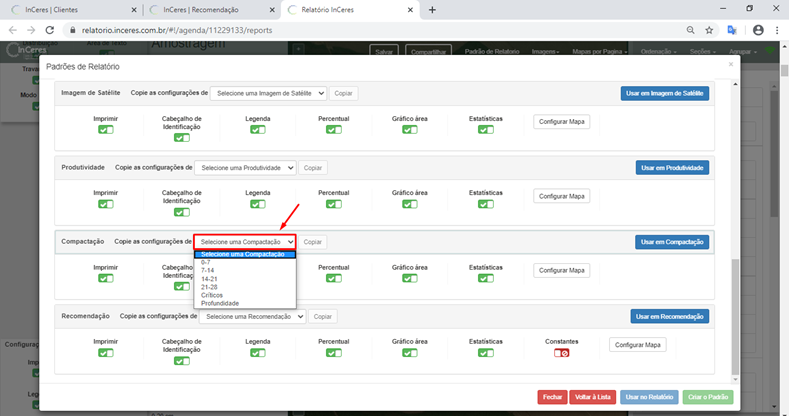This screenshot has width=789, height=416.
Task: Open Configurar Mapa for Imagem de Satélite
Action: coord(562,122)
